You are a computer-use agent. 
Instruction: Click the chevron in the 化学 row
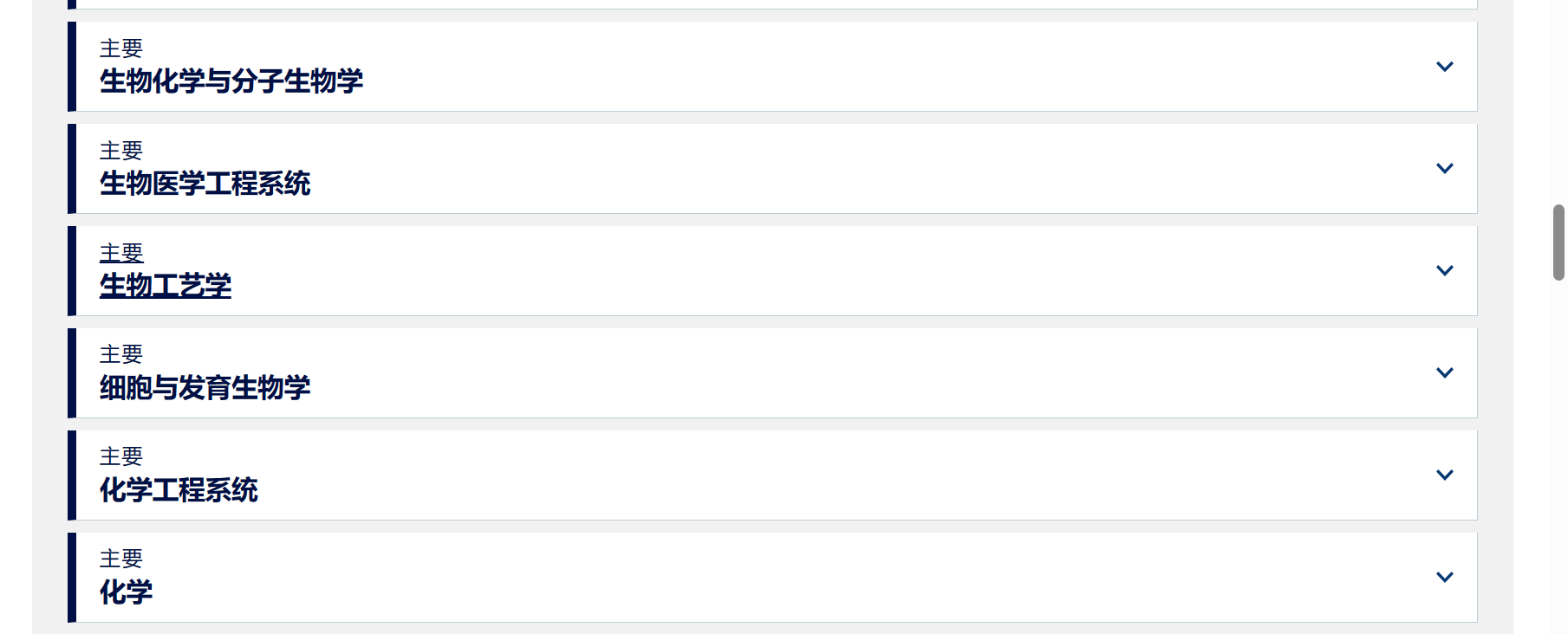point(1444,578)
